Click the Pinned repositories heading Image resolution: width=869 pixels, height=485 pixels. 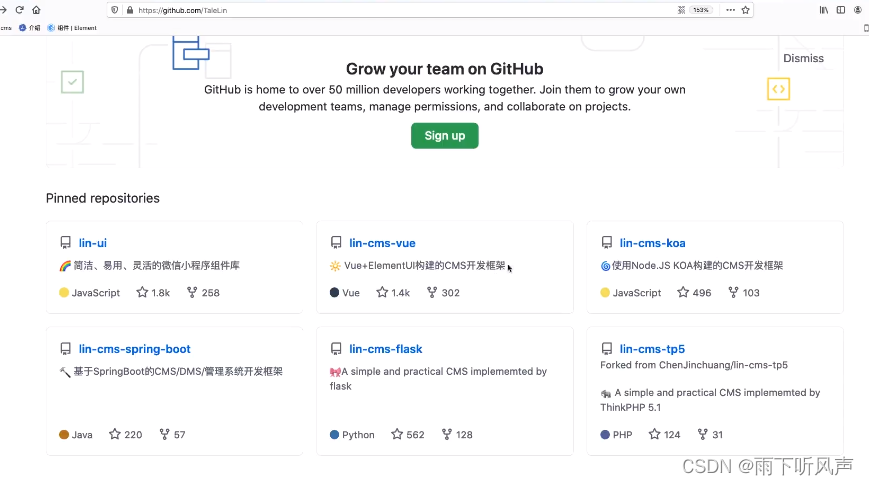(103, 198)
